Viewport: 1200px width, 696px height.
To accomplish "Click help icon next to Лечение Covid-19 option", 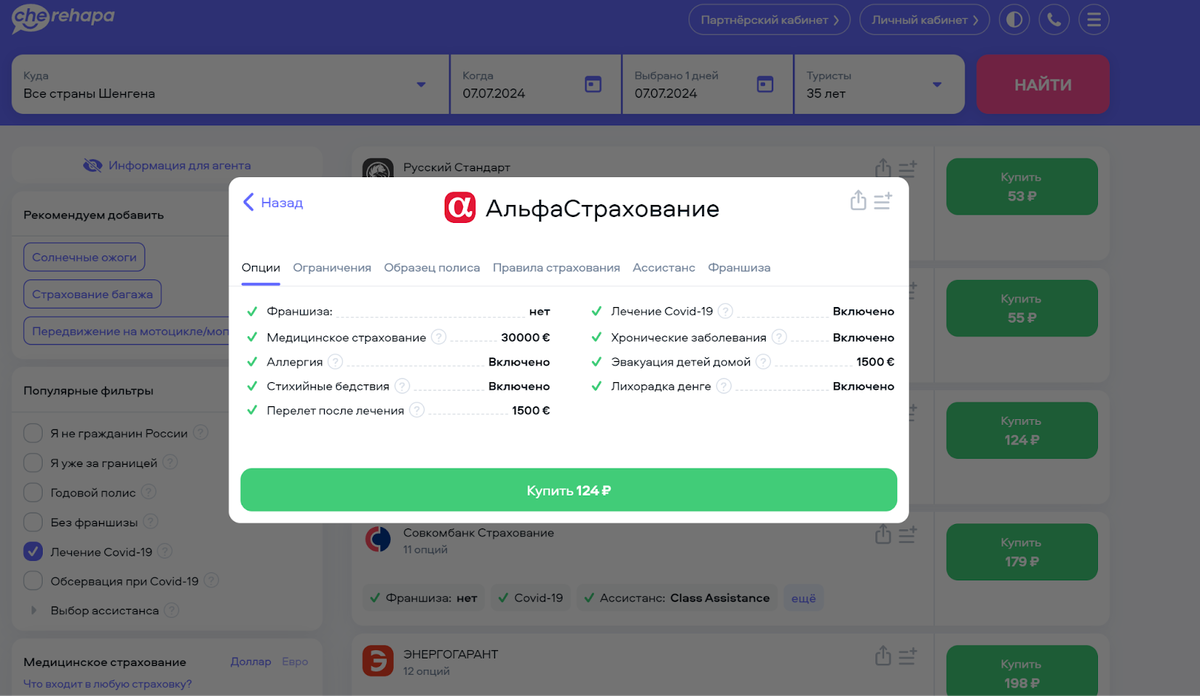I will pos(726,311).
